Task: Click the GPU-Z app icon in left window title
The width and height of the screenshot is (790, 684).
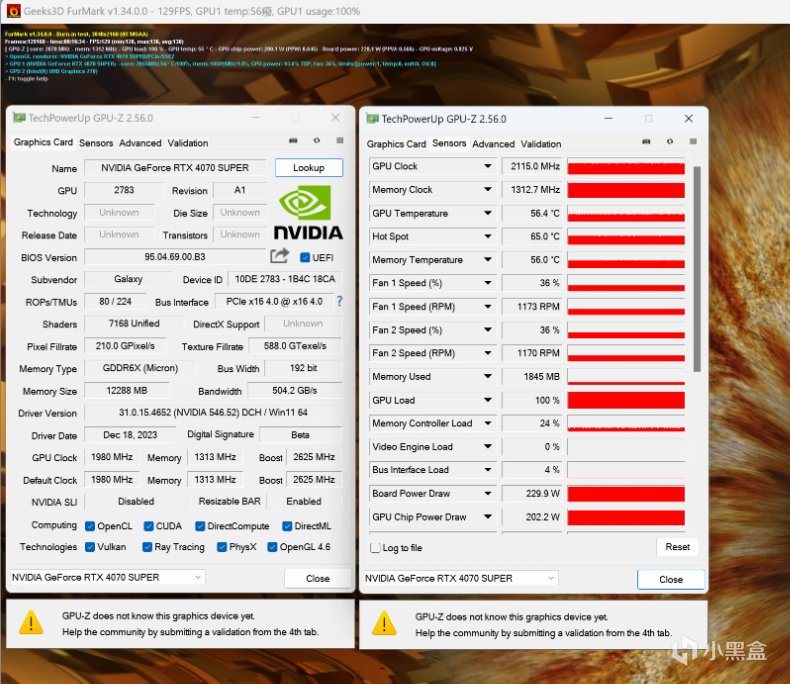Action: pos(19,118)
